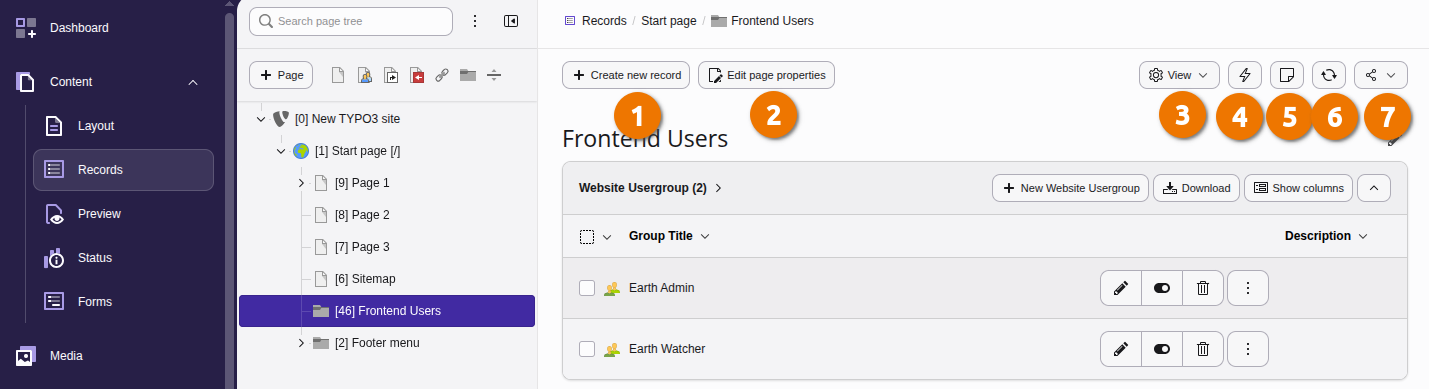Delete the Earth Watcher record
The height and width of the screenshot is (389, 1429).
tap(1203, 349)
